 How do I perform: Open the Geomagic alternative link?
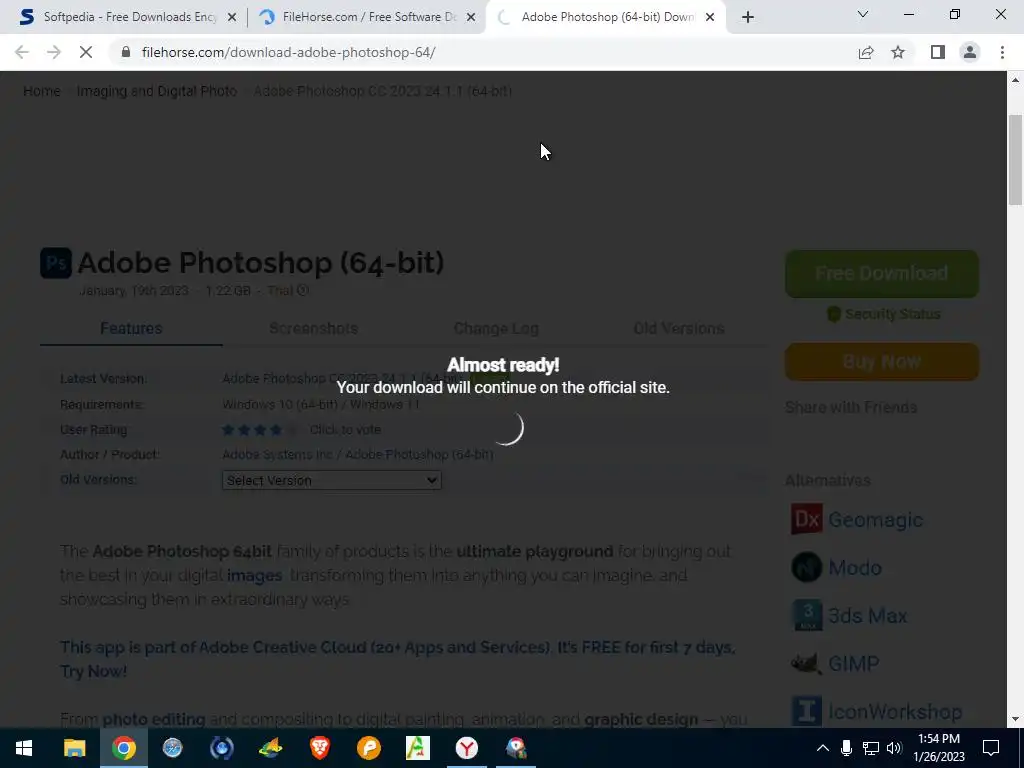pyautogui.click(x=875, y=520)
